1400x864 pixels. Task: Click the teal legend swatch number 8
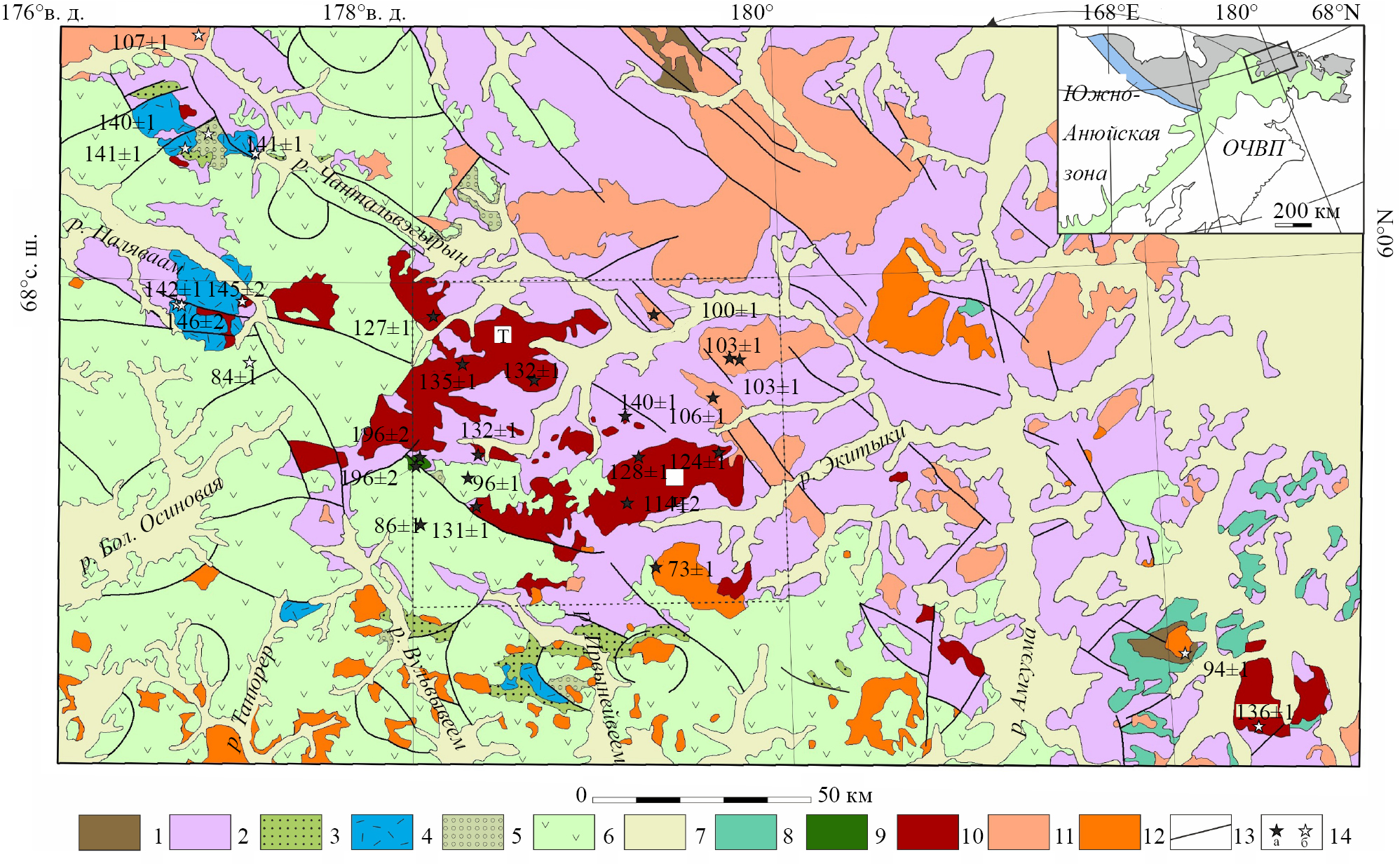(x=745, y=832)
